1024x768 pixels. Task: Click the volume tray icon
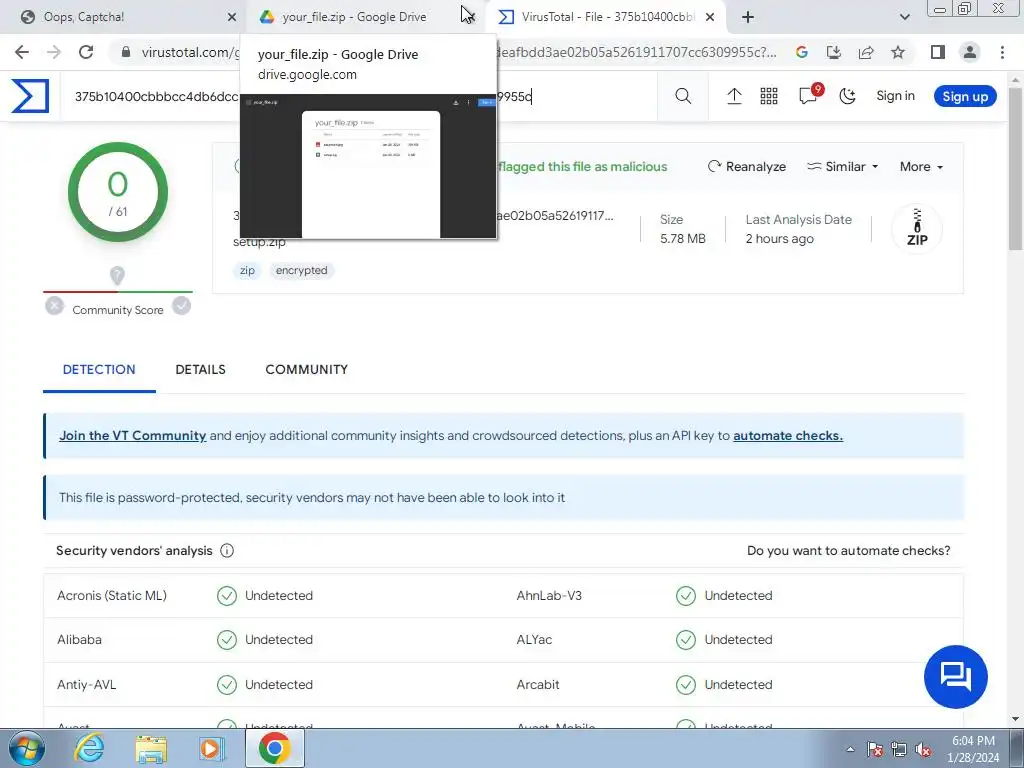click(923, 750)
